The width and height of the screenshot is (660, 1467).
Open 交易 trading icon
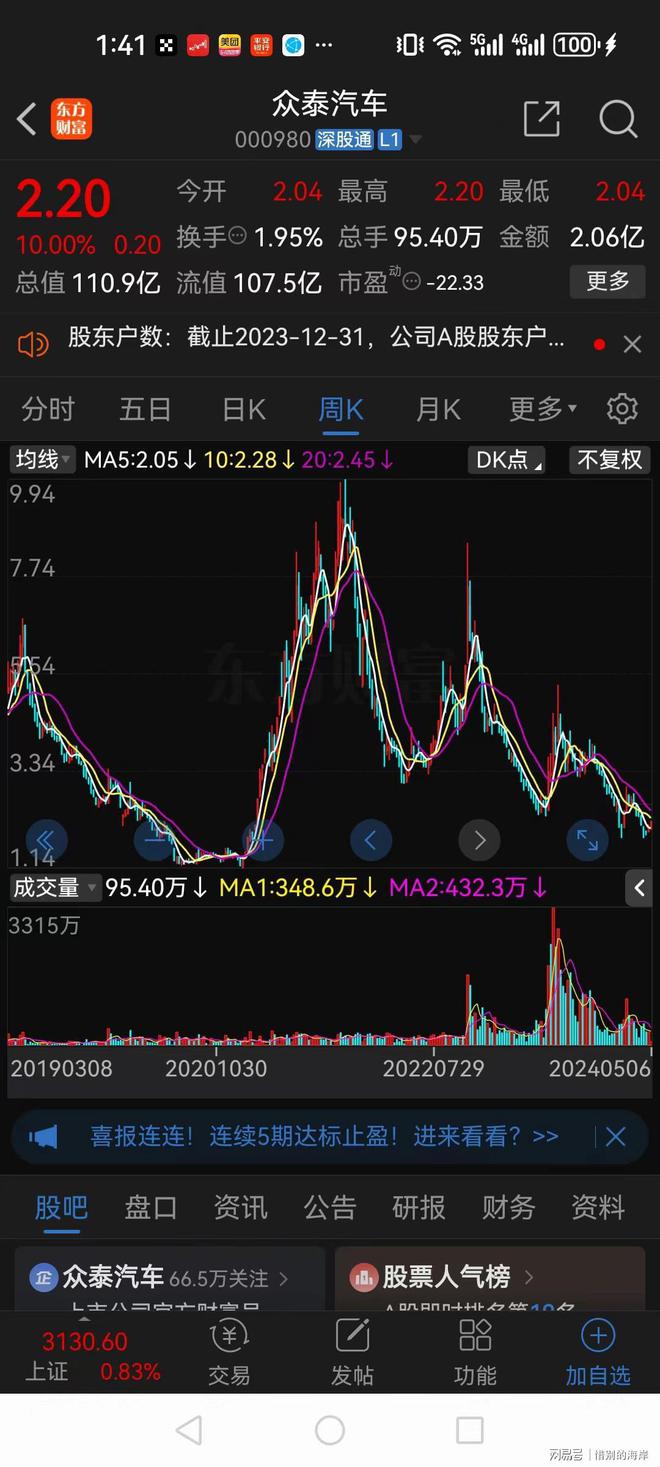click(229, 1352)
